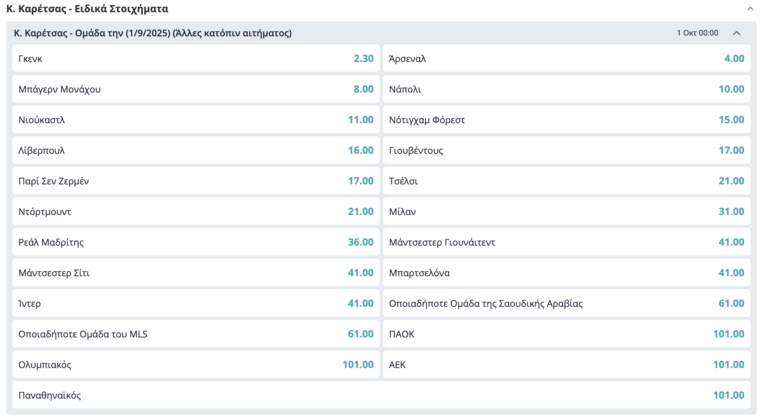Pick Οποιαδήποτε Ομάδα της Σαουδικής Αραβίας

pyautogui.click(x=566, y=303)
